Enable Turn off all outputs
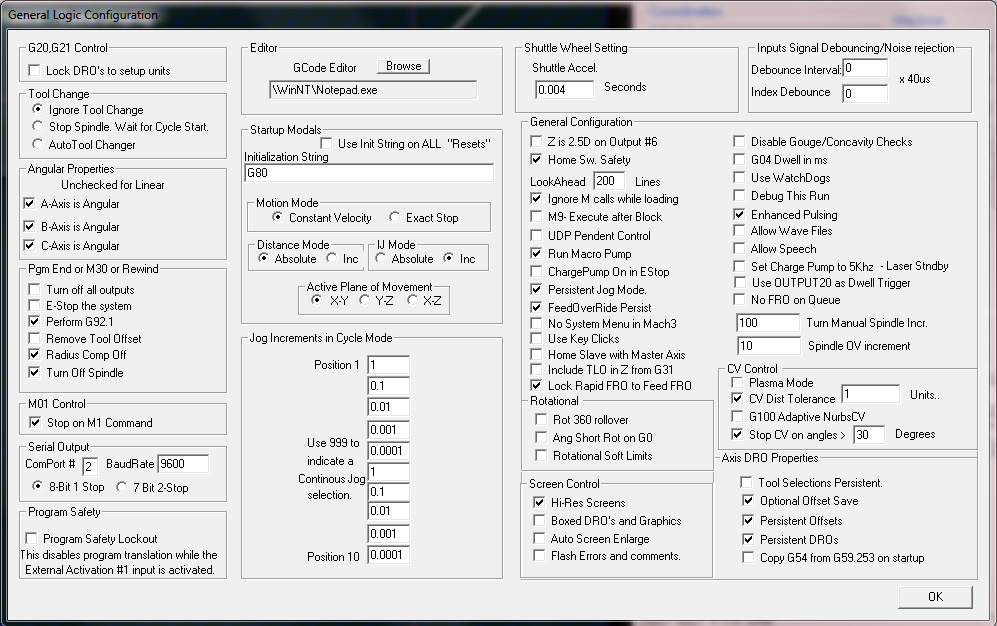The width and height of the screenshot is (997, 626). pyautogui.click(x=34, y=289)
